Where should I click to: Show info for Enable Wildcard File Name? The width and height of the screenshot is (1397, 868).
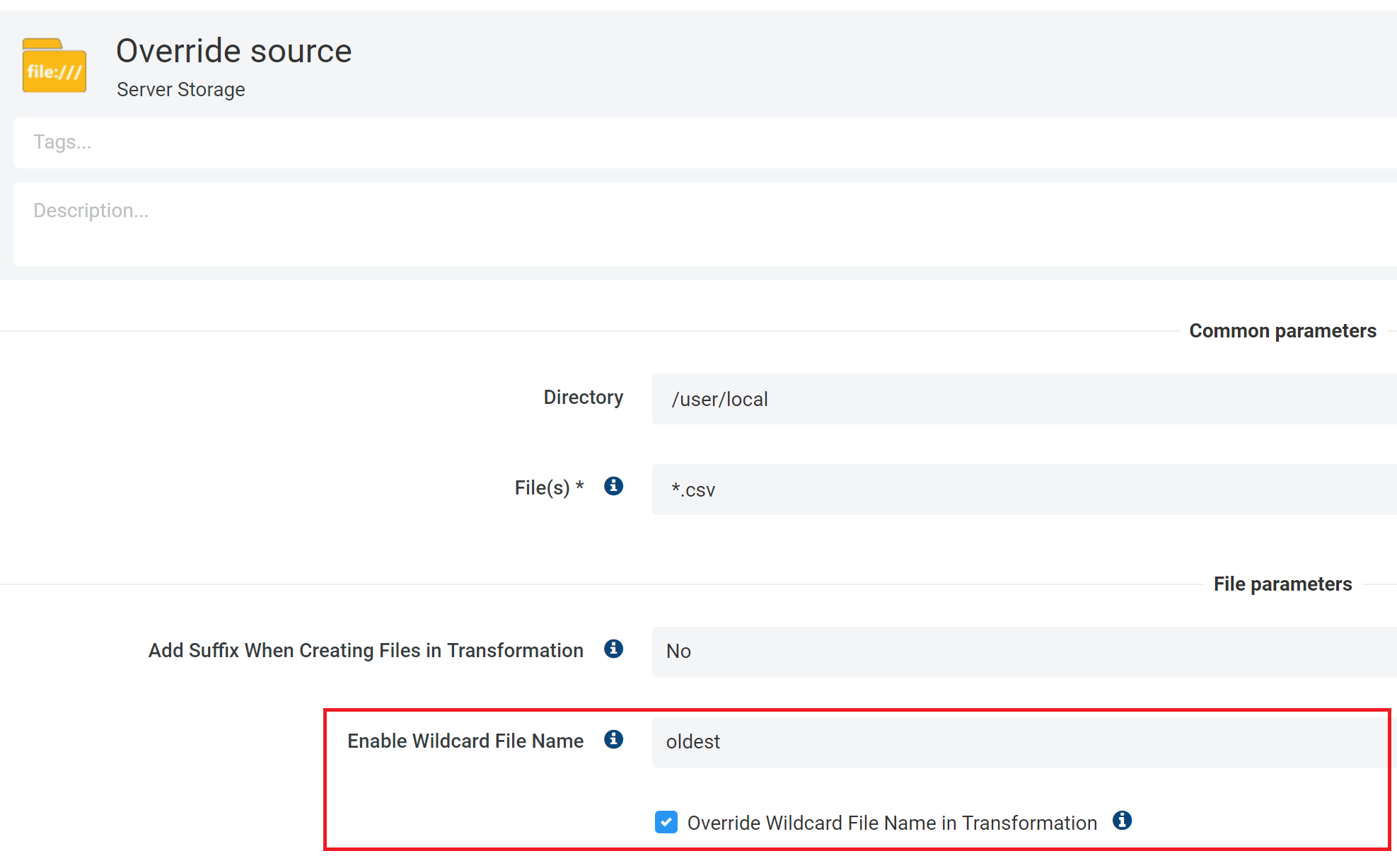click(613, 739)
